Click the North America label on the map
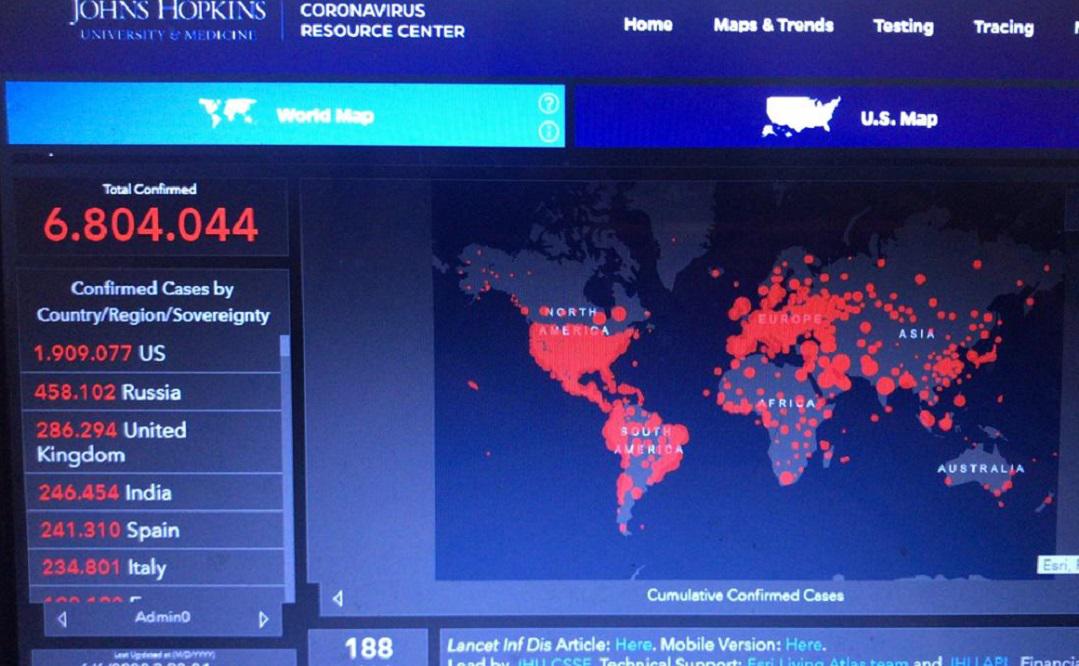Image resolution: width=1079 pixels, height=666 pixels. 575,321
